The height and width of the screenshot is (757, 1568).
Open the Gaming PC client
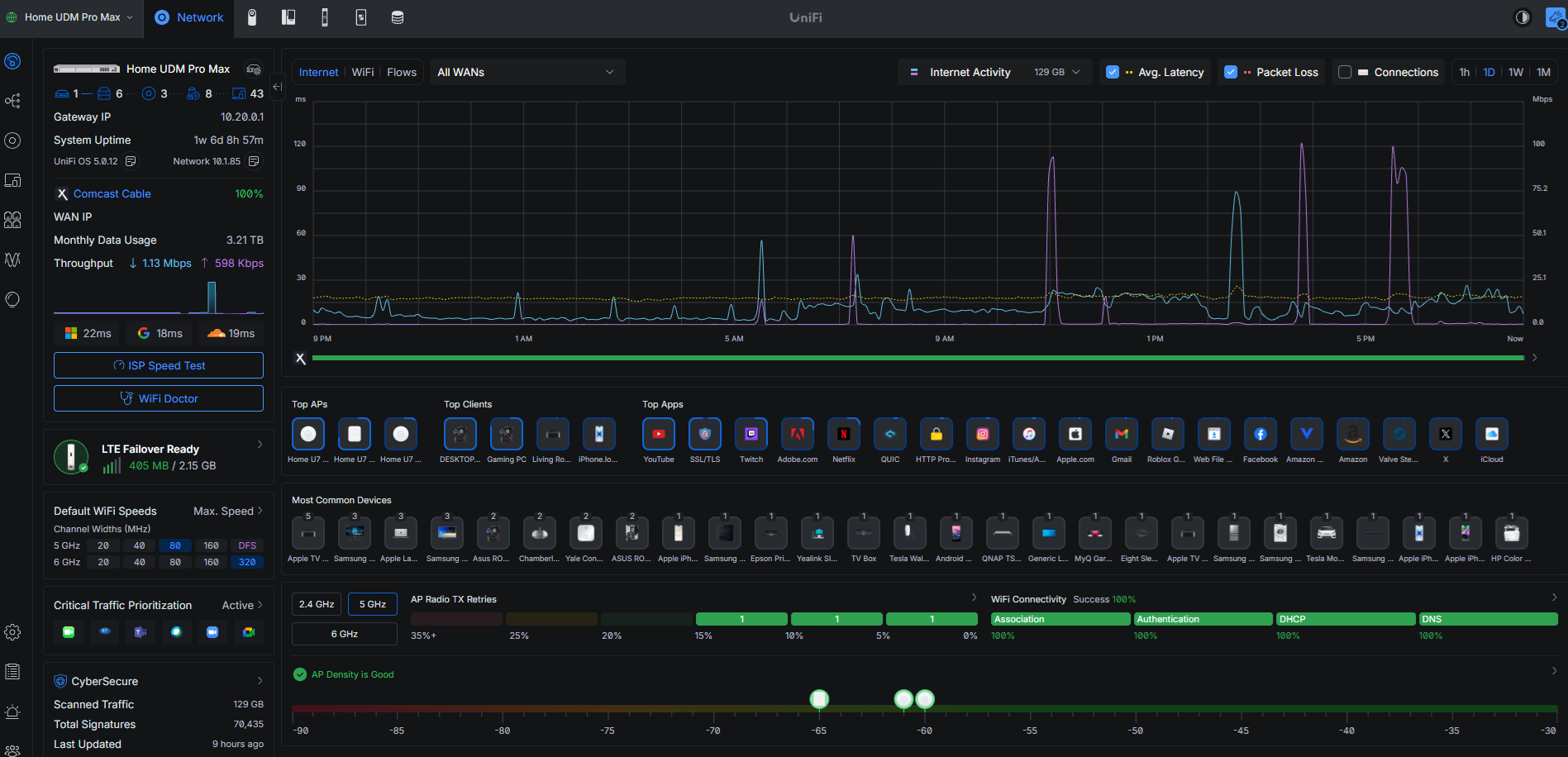click(507, 435)
